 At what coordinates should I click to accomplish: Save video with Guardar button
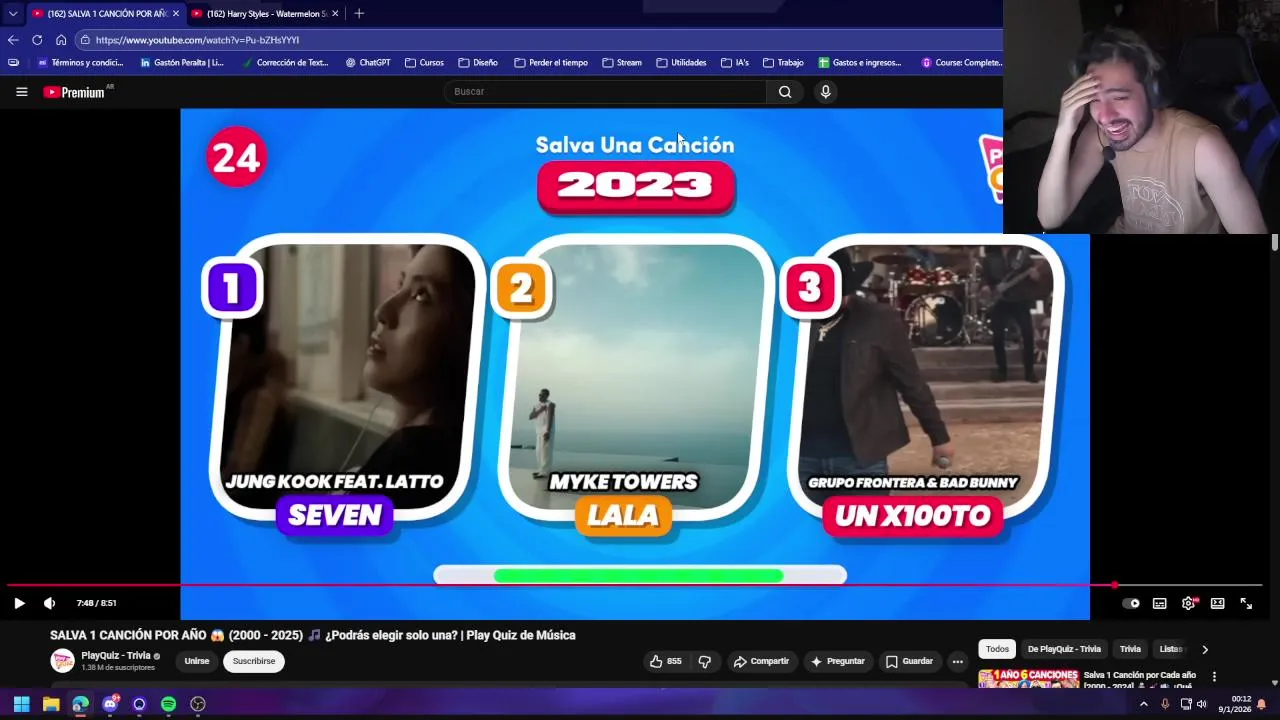pyautogui.click(x=909, y=661)
